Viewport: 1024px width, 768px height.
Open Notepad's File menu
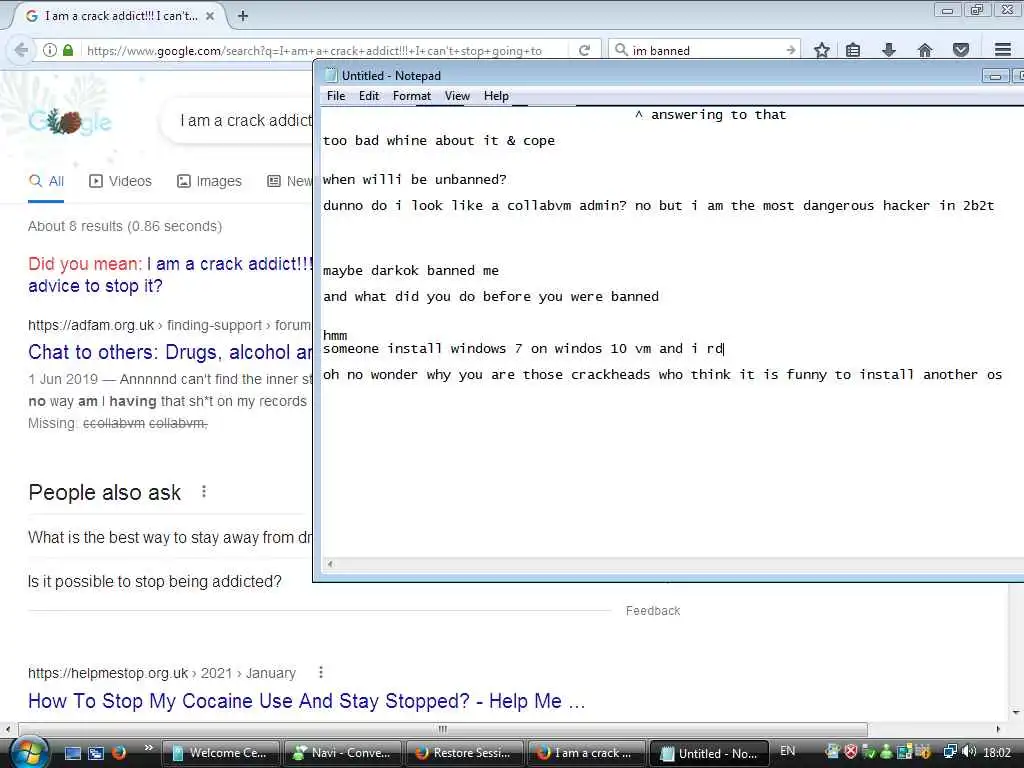[x=336, y=96]
